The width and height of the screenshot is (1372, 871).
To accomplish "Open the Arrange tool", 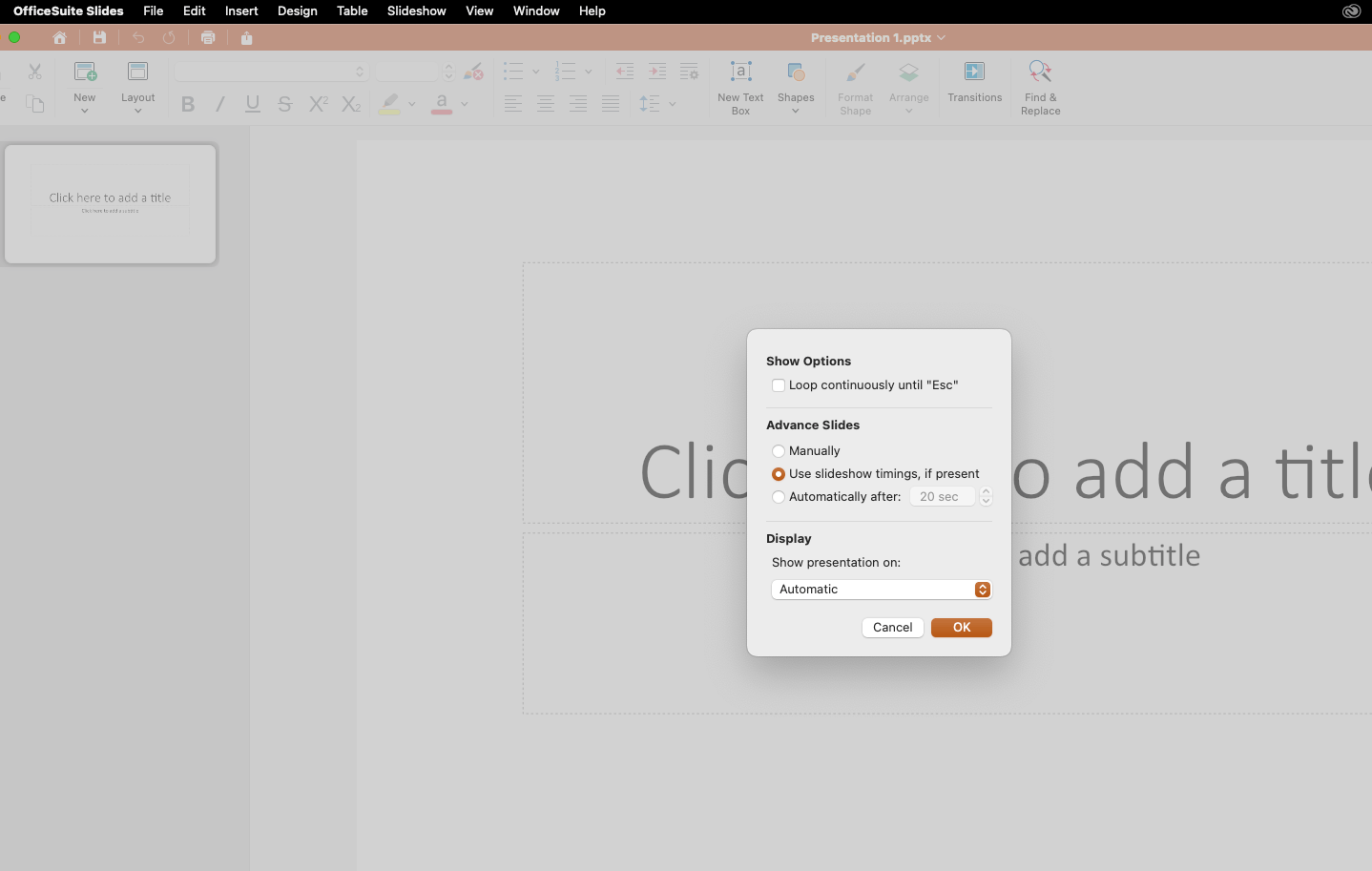I will tap(907, 86).
